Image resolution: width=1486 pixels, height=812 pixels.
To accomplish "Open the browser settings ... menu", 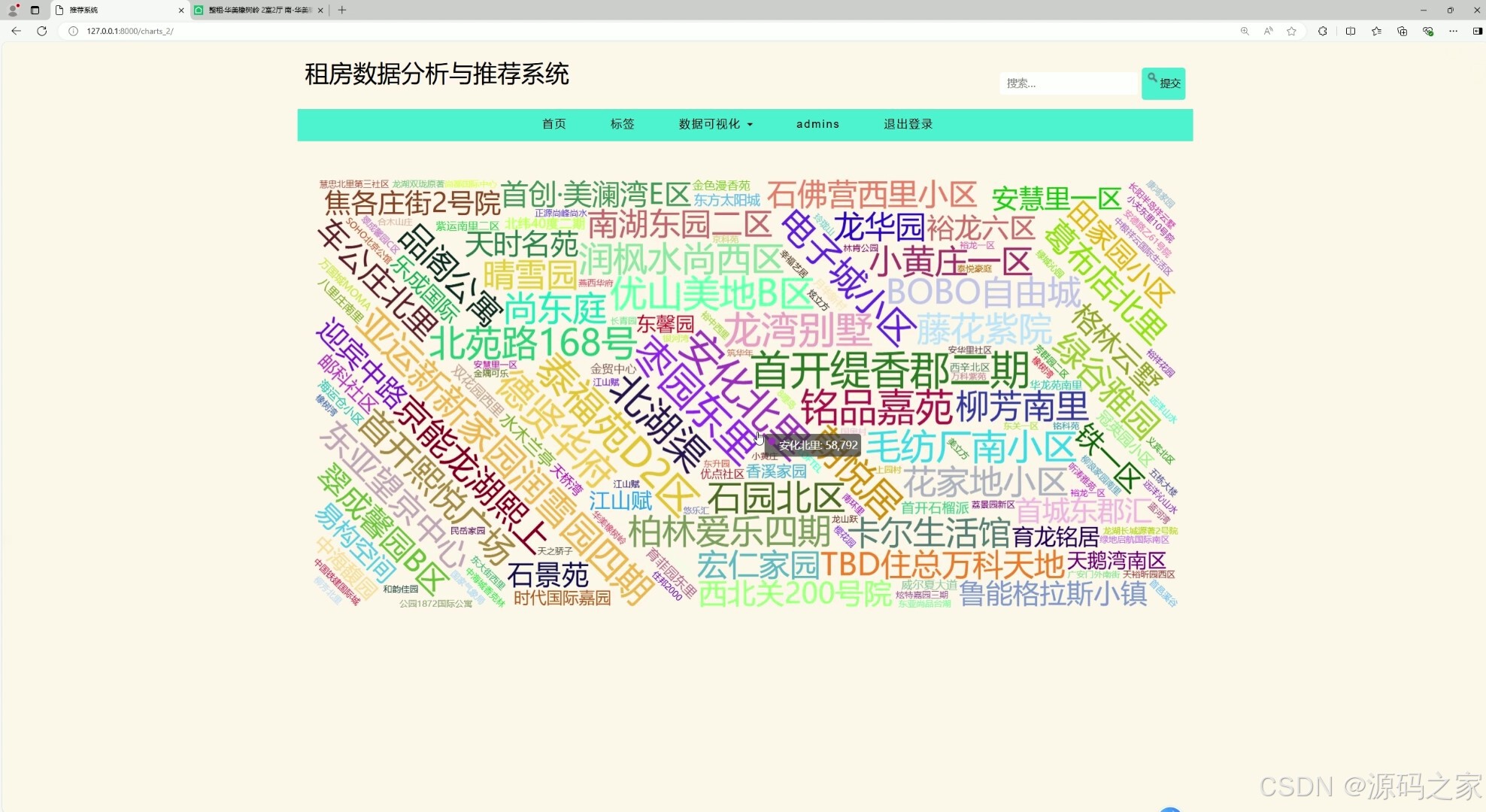I will 1453,31.
